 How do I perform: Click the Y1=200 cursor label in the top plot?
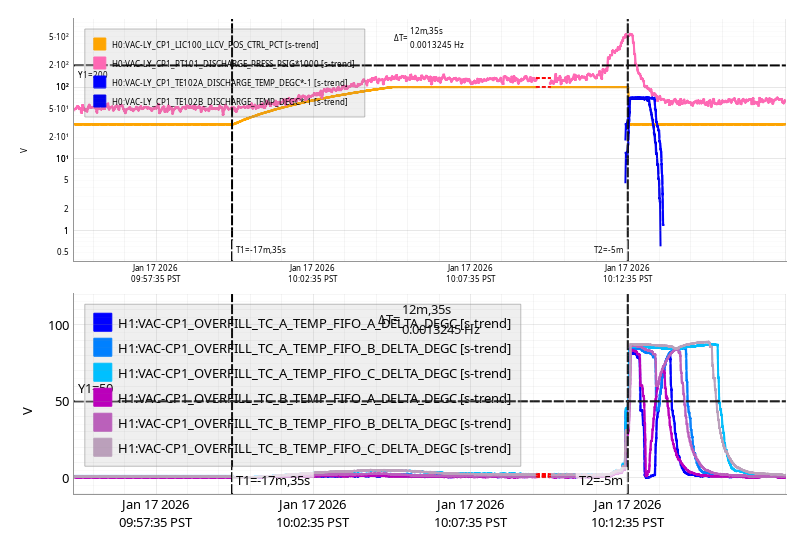pos(92,74)
